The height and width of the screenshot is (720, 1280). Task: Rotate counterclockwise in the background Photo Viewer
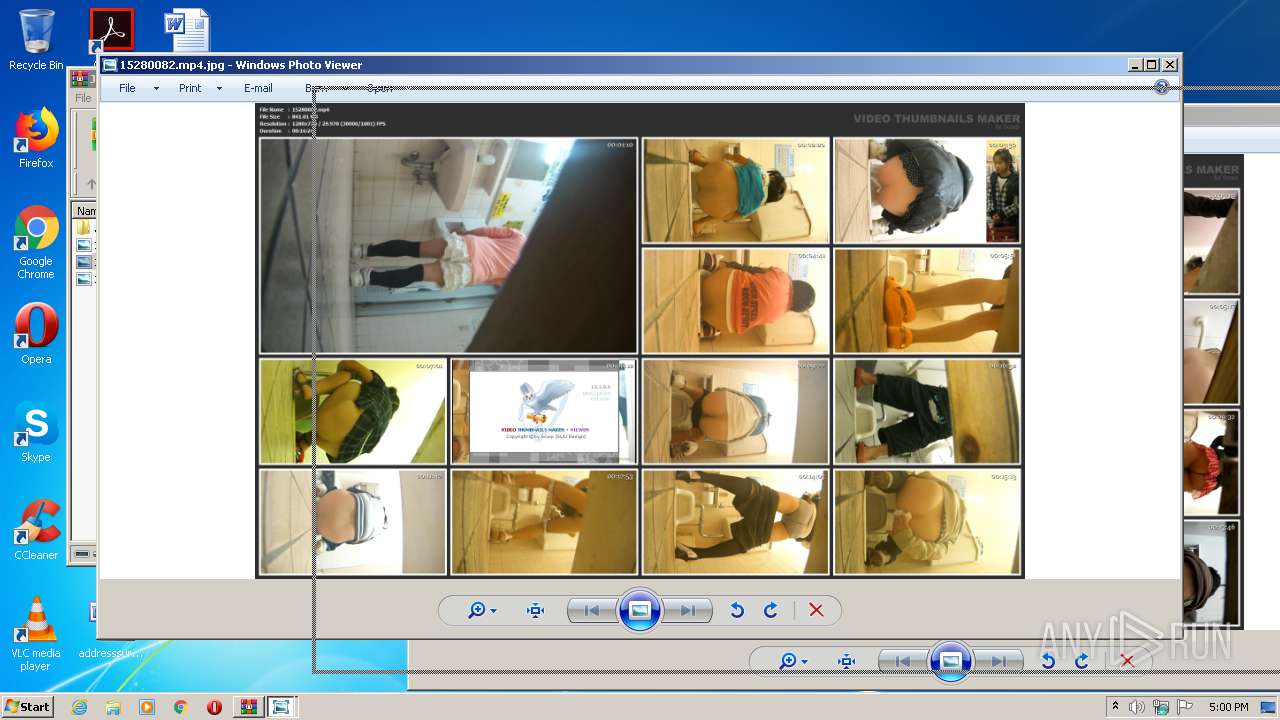(1048, 661)
